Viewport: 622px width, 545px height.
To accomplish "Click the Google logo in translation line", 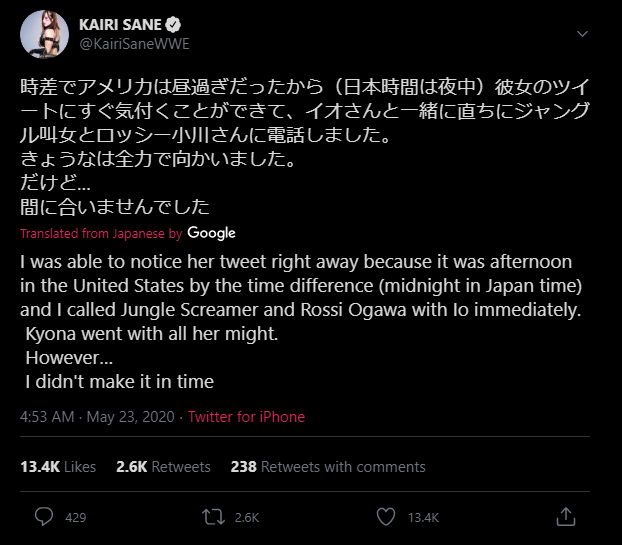I will (x=211, y=233).
